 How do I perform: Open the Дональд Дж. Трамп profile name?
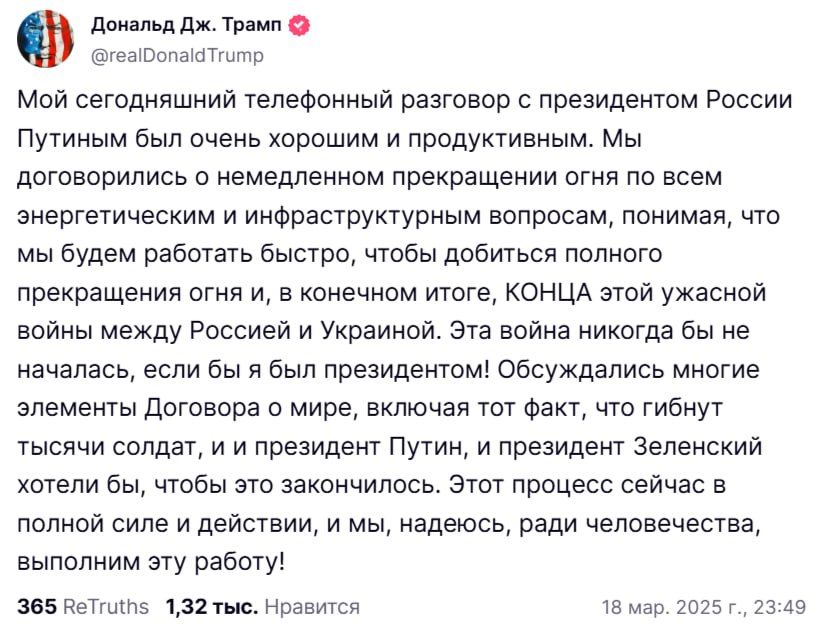pos(186,25)
